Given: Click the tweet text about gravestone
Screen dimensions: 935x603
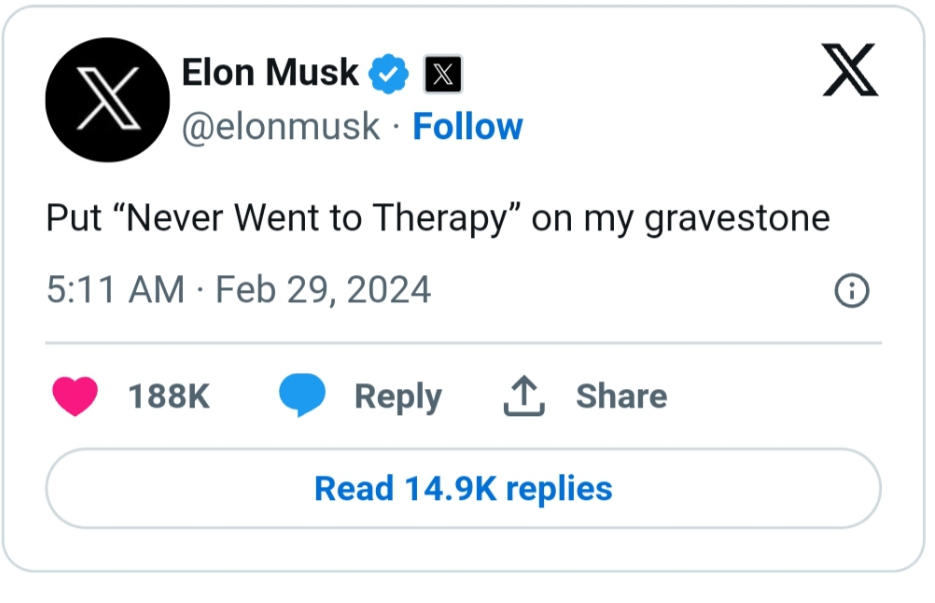Looking at the screenshot, I should click(x=438, y=218).
